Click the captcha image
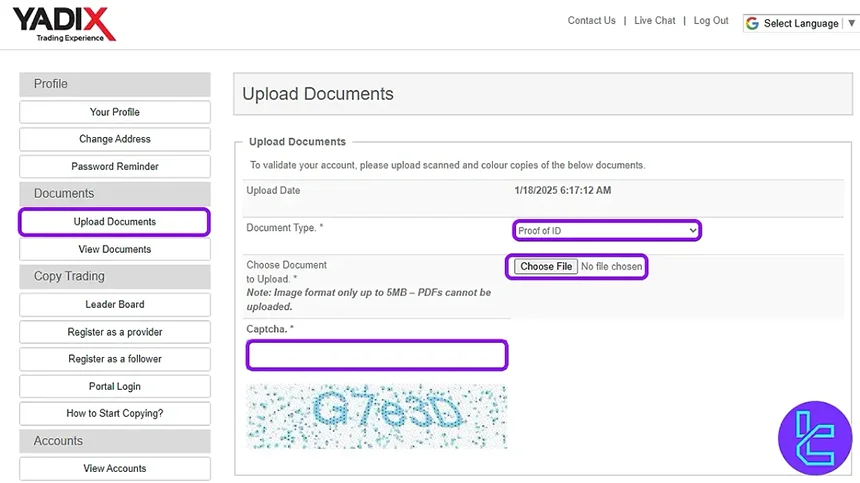The width and height of the screenshot is (860, 483). (x=377, y=416)
